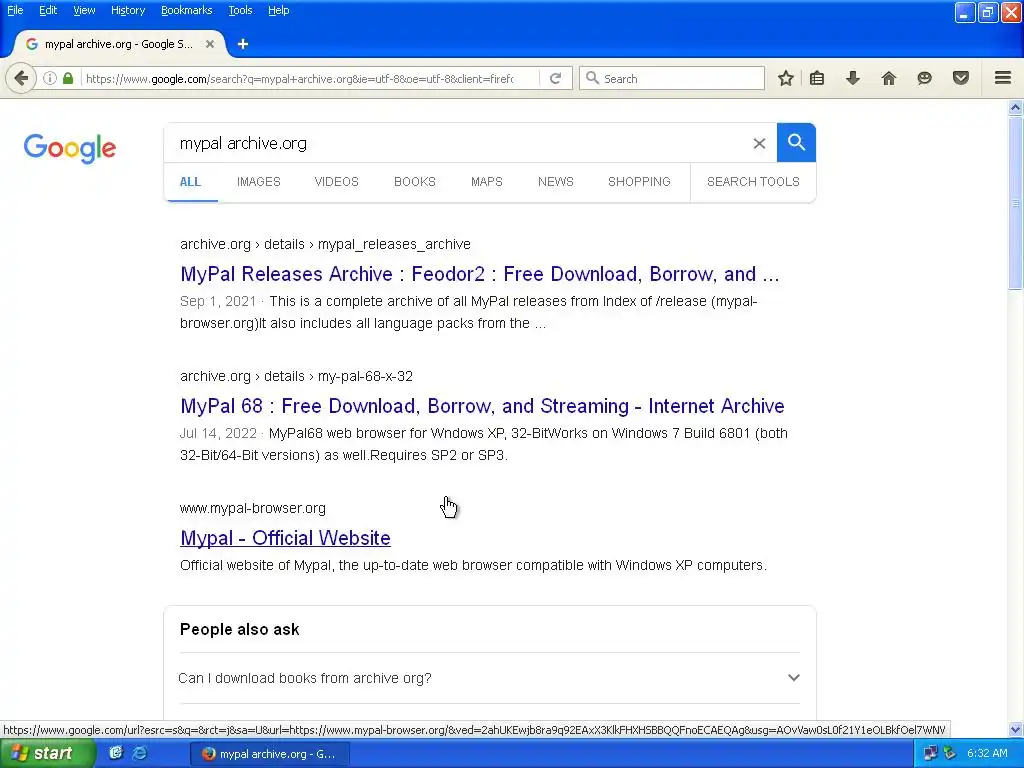1024x768 pixels.
Task: Click the Google search query field
Action: coord(457,143)
